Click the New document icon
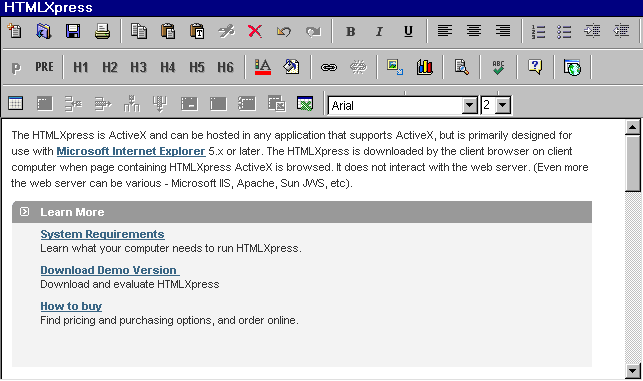The width and height of the screenshot is (643, 381). point(15,31)
